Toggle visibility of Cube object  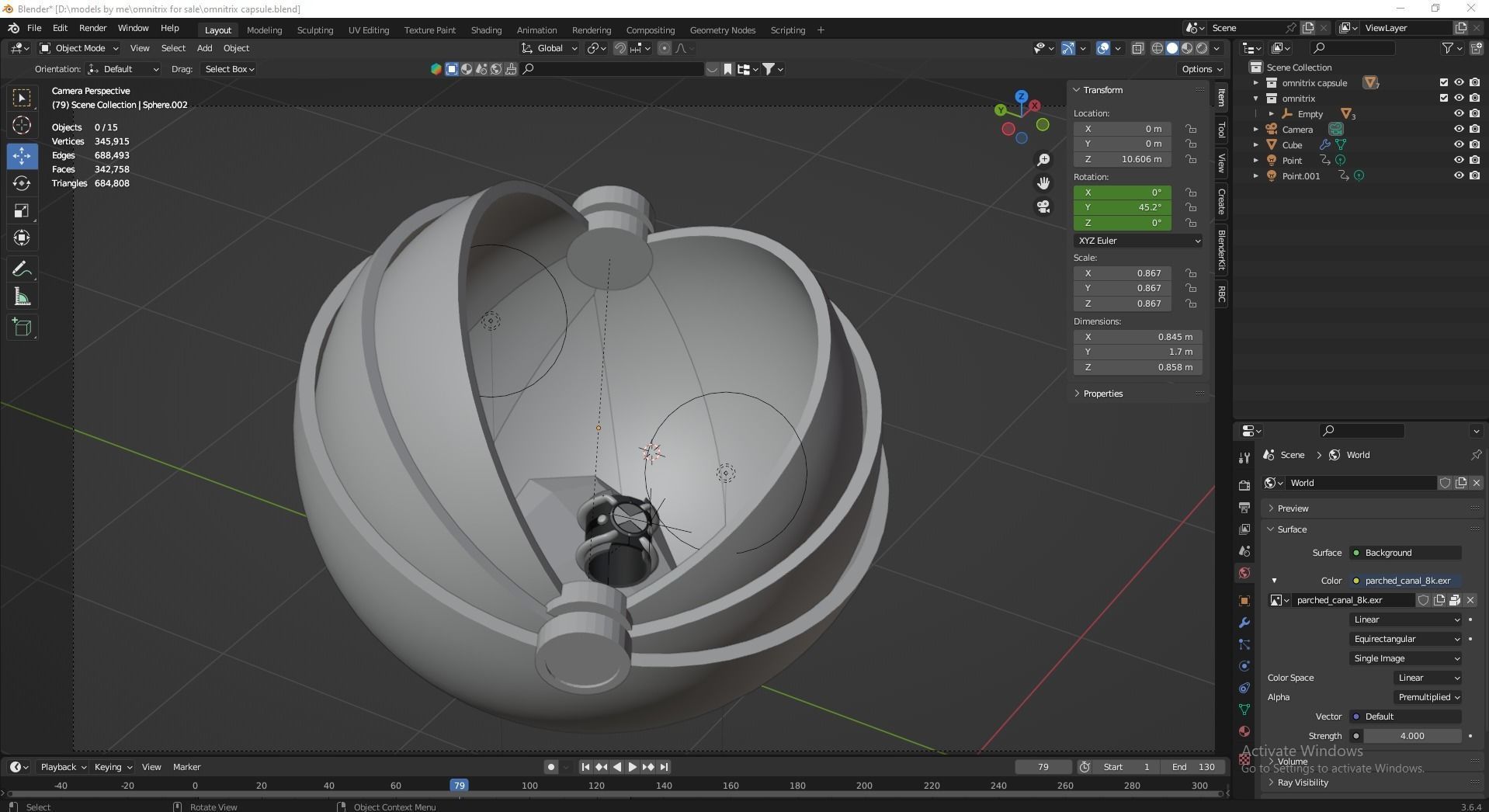pyautogui.click(x=1459, y=144)
